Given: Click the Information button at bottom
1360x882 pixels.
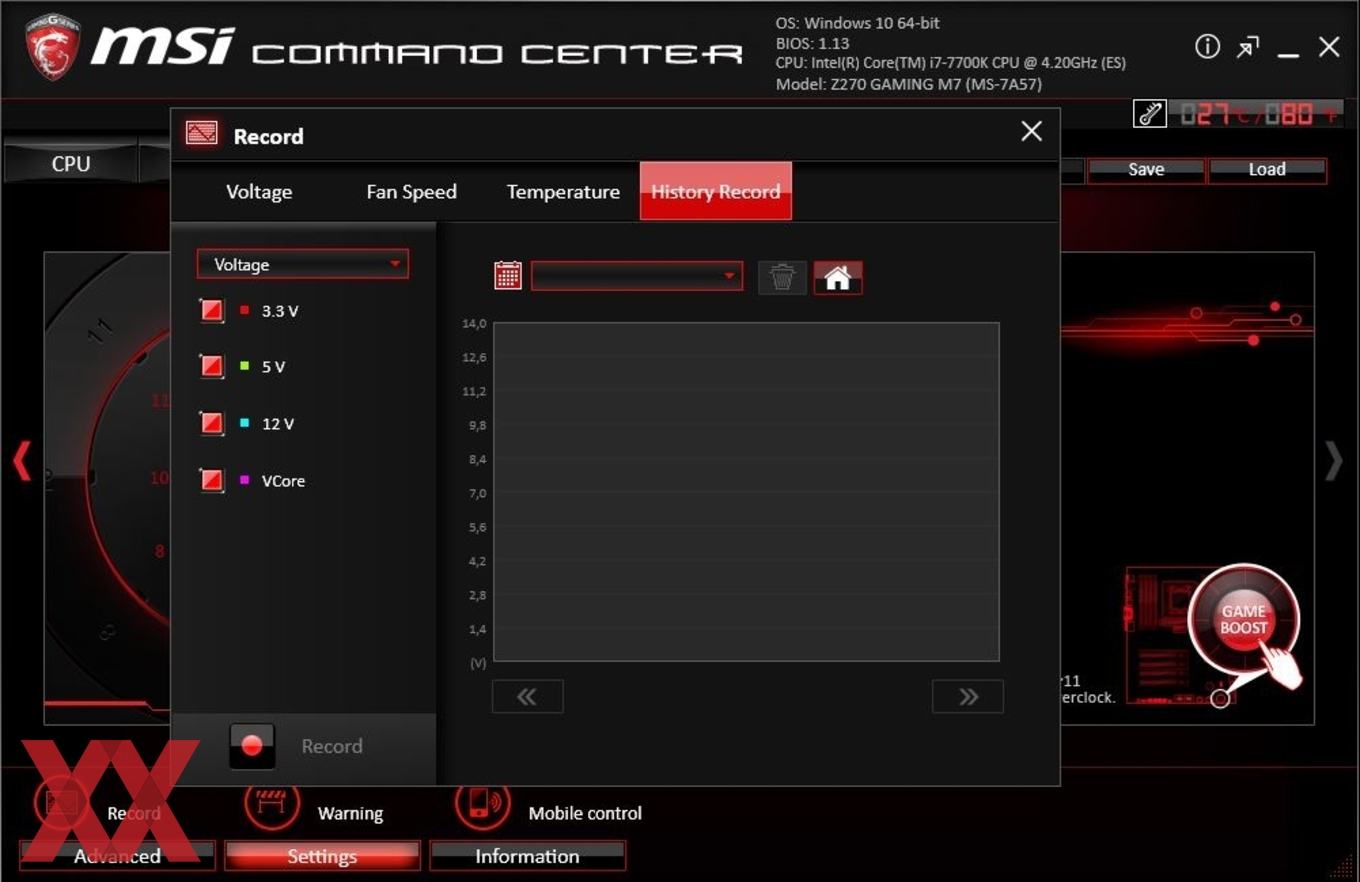Looking at the screenshot, I should point(527,856).
